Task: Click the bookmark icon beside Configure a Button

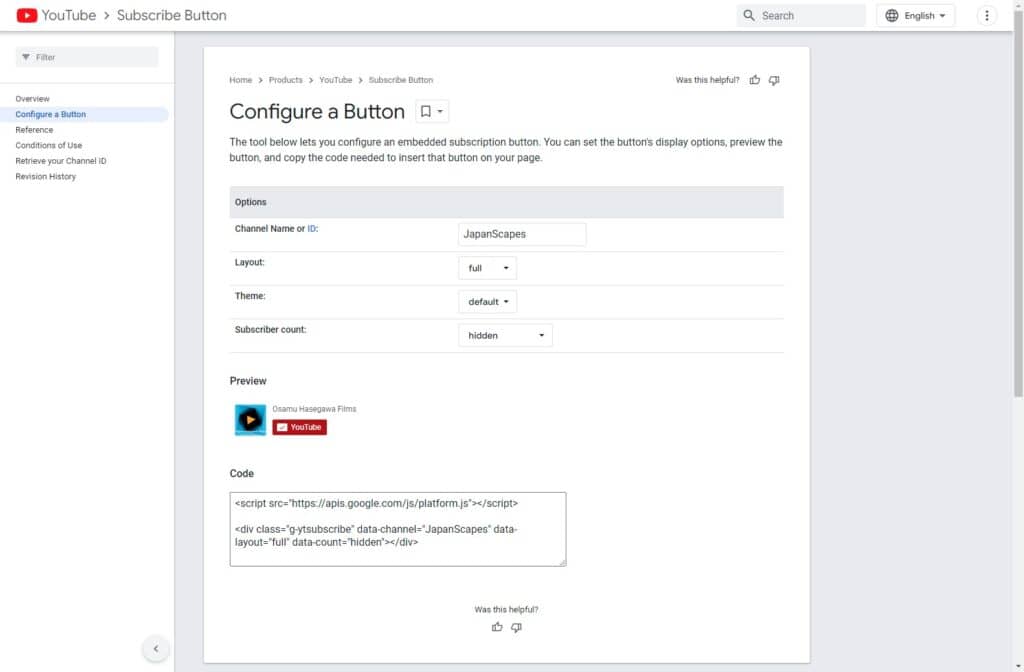Action: [426, 112]
